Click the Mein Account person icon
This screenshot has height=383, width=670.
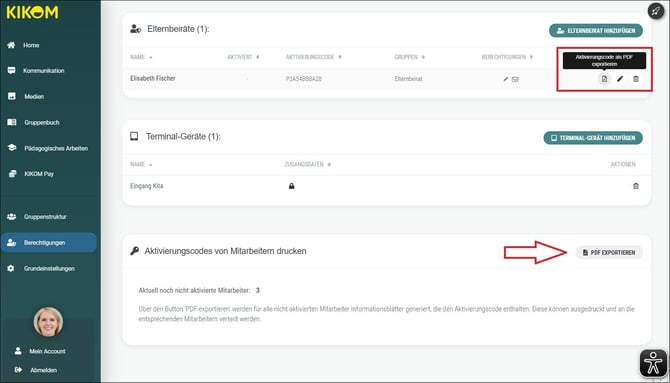18,351
